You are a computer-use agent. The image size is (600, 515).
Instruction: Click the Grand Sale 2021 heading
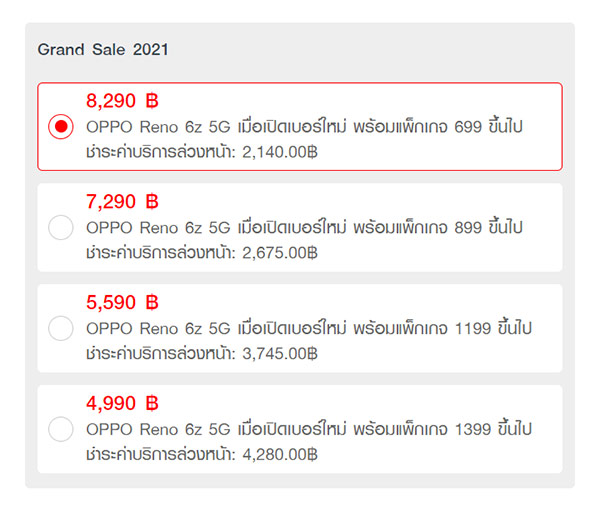(x=104, y=49)
